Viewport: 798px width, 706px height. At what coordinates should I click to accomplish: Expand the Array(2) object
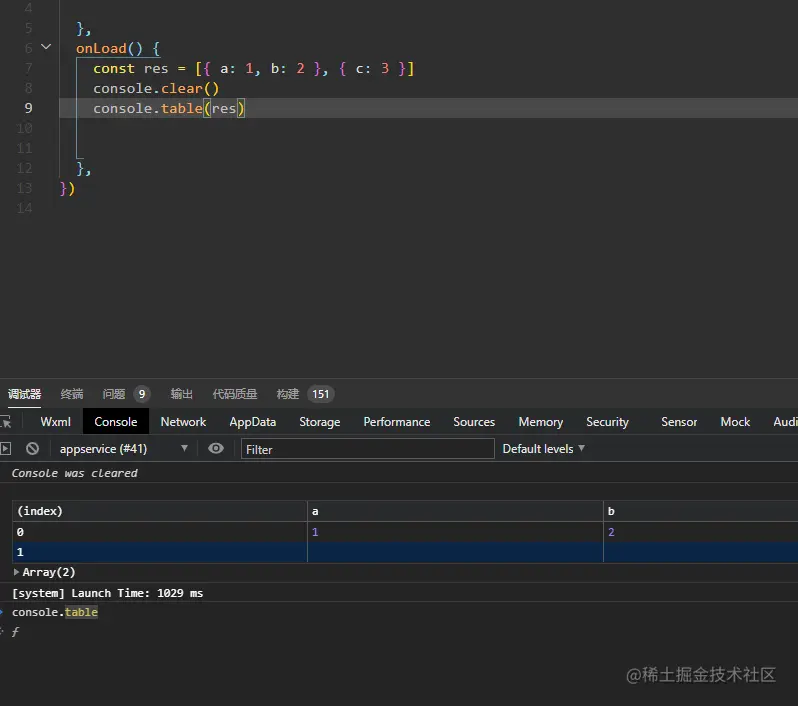(16, 572)
